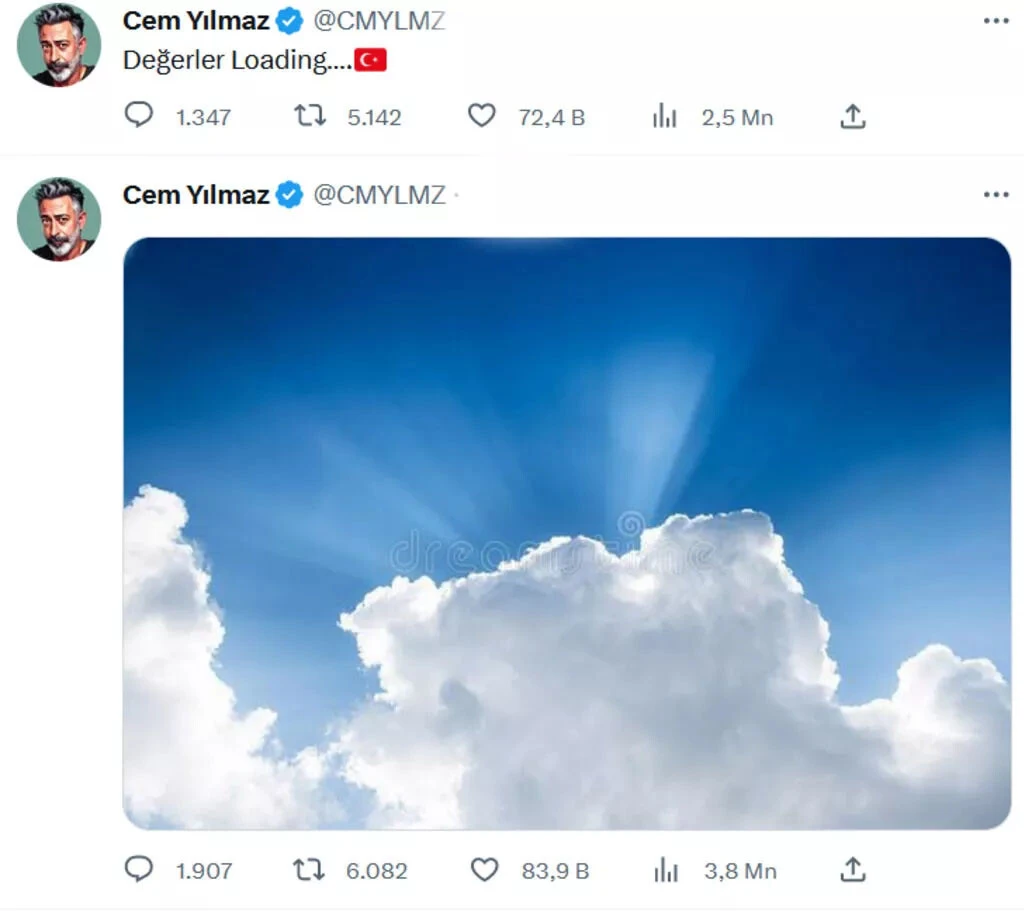
Task: Open Cem Yılmaz avatar on first tweet
Action: (x=59, y=45)
